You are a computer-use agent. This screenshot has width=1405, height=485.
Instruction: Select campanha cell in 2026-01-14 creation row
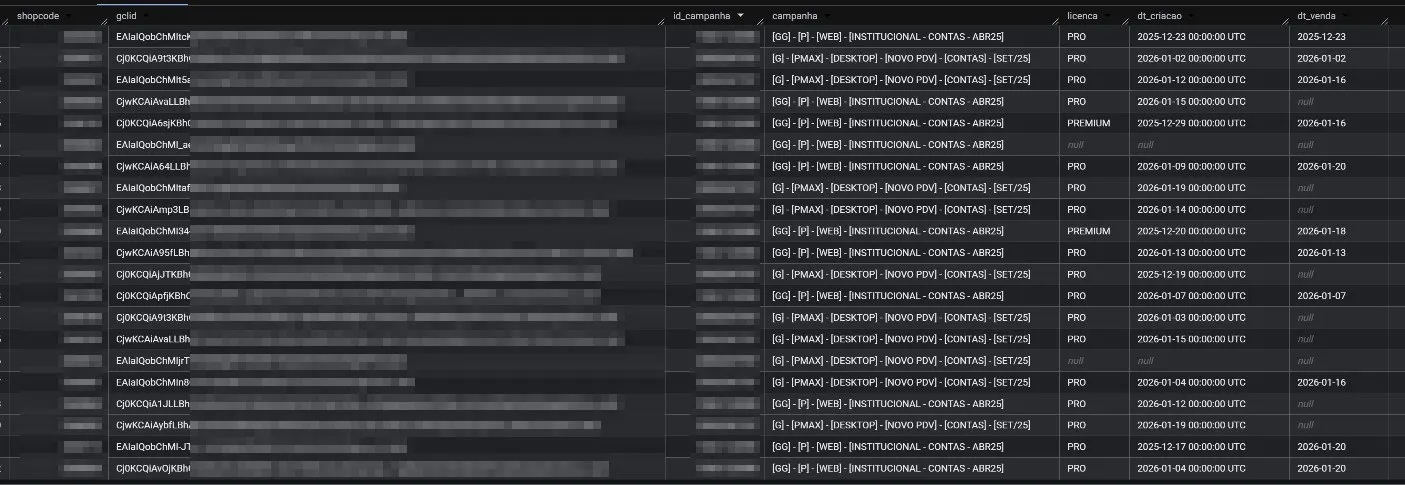(912, 210)
